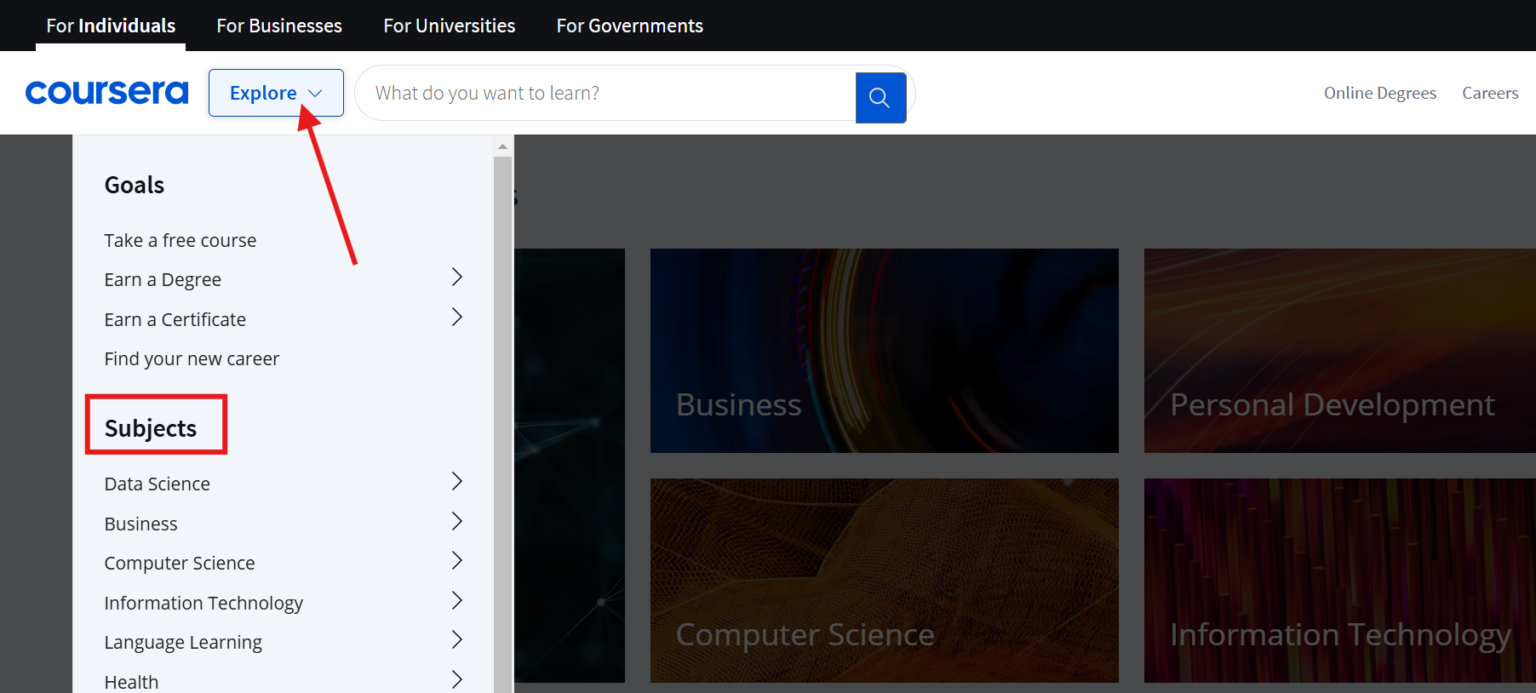Image resolution: width=1536 pixels, height=693 pixels.
Task: Click Find your new career
Action: pos(191,358)
